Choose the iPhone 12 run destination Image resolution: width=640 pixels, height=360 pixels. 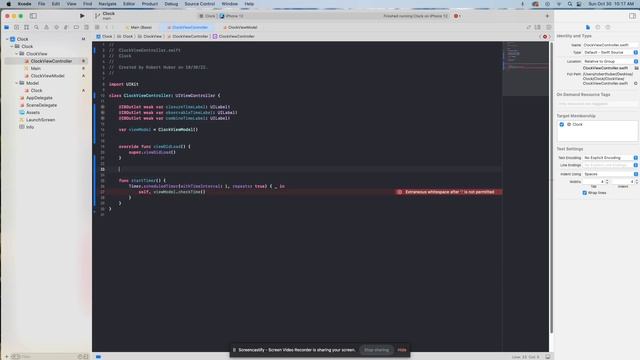point(231,16)
